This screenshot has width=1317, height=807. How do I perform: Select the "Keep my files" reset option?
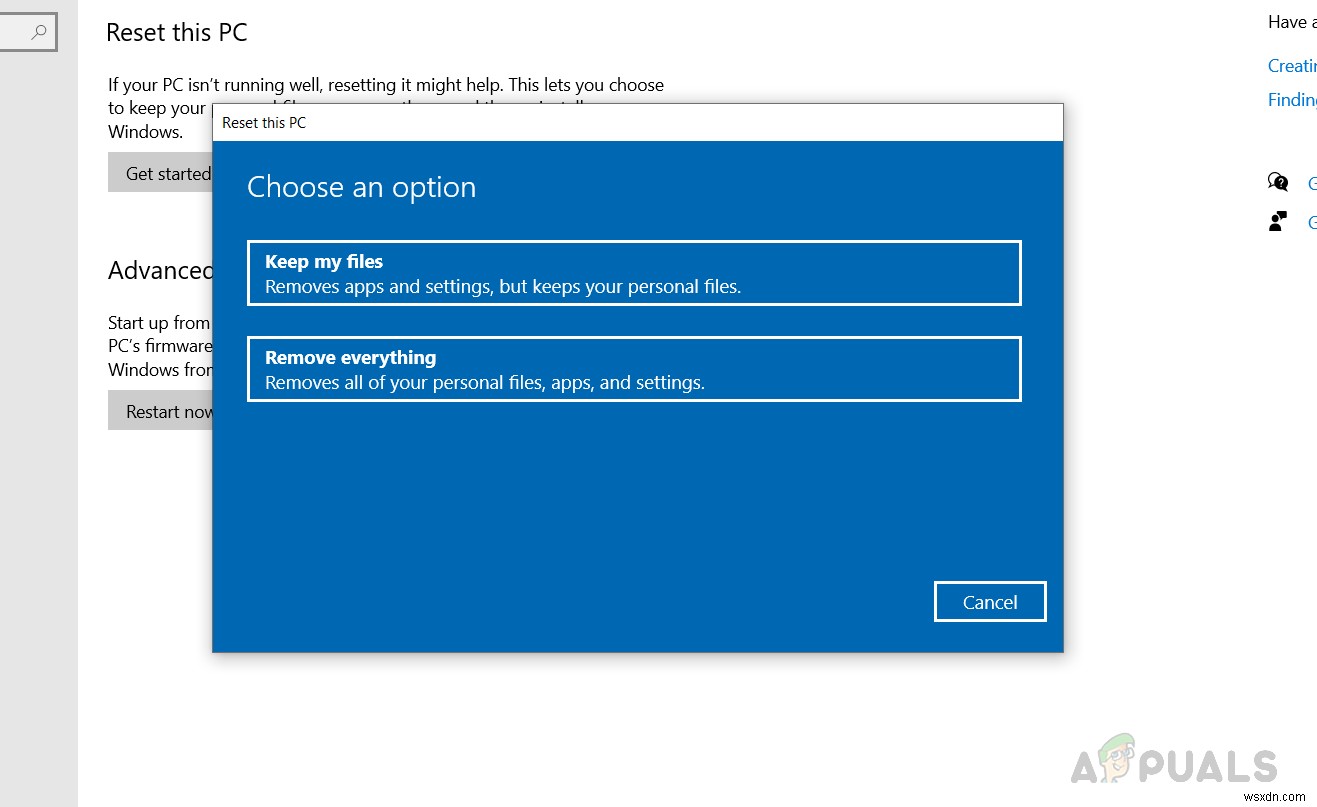(634, 272)
